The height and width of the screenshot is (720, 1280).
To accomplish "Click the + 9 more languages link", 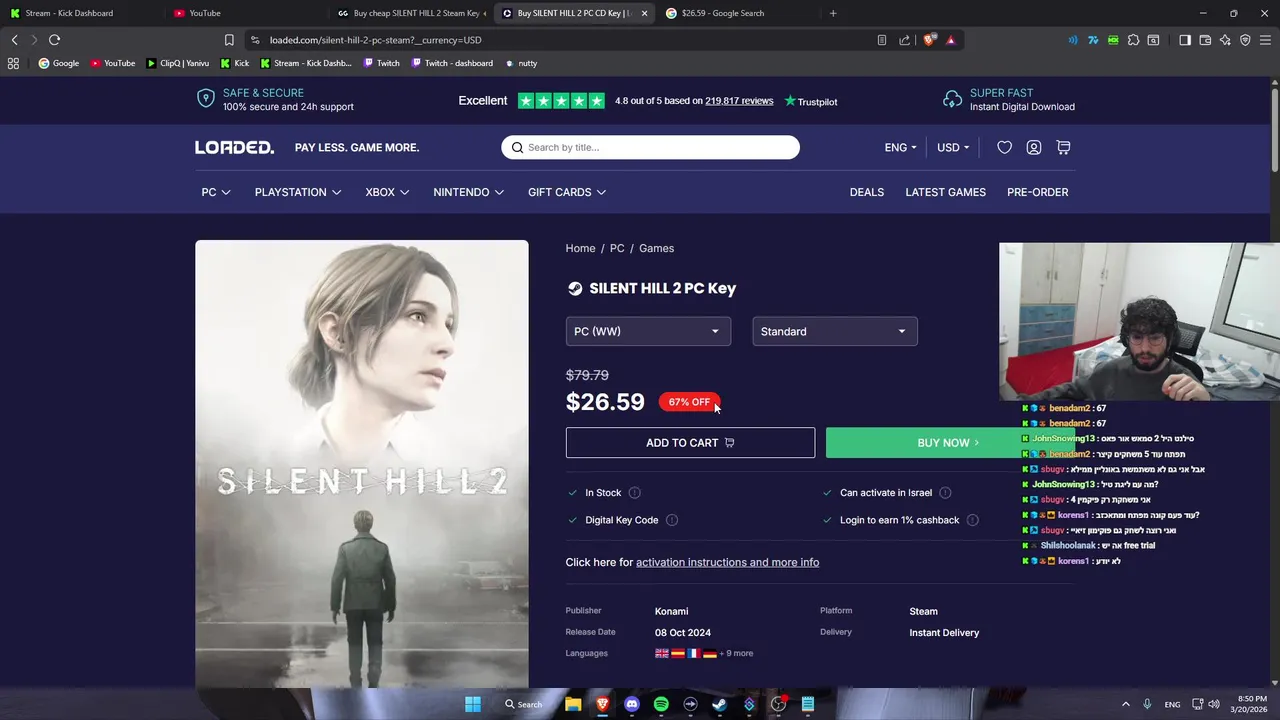I will pyautogui.click(x=736, y=653).
